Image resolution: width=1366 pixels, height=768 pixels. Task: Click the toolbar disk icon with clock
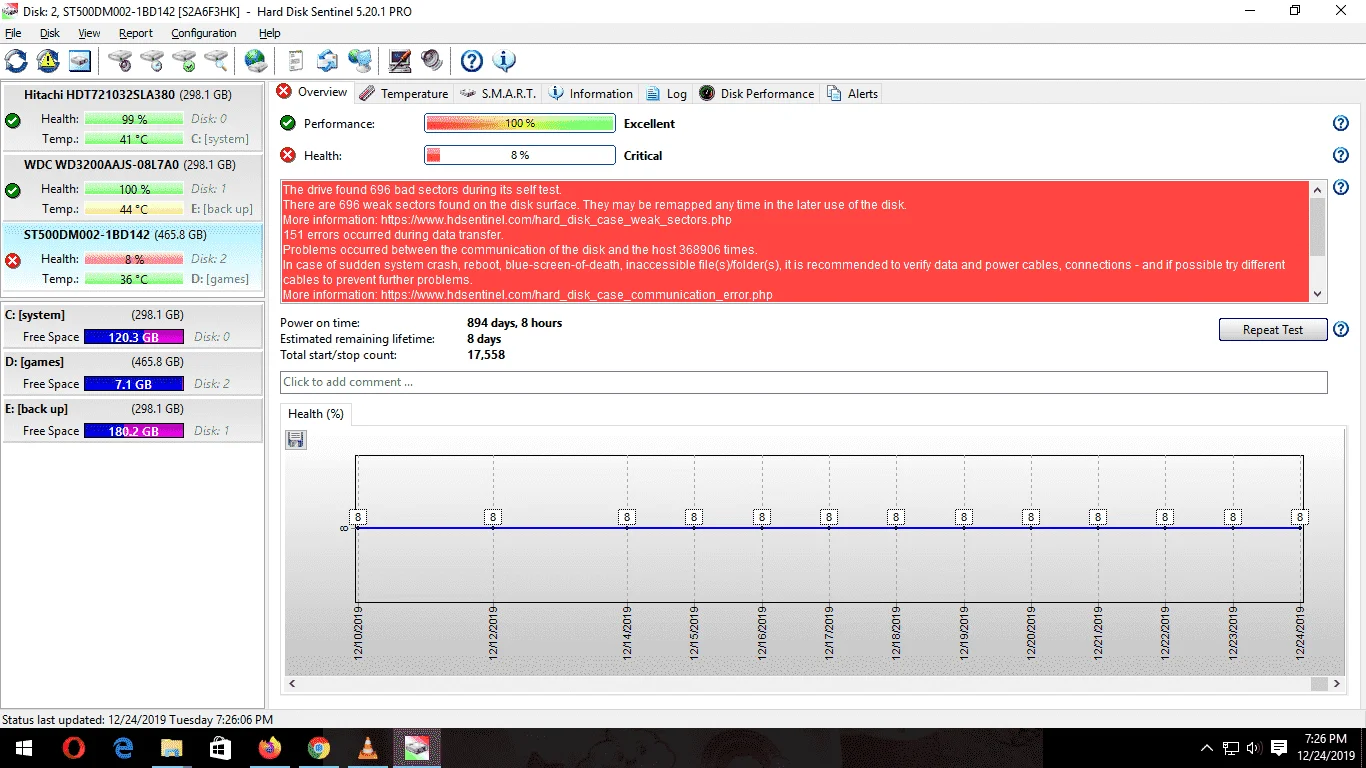[152, 61]
